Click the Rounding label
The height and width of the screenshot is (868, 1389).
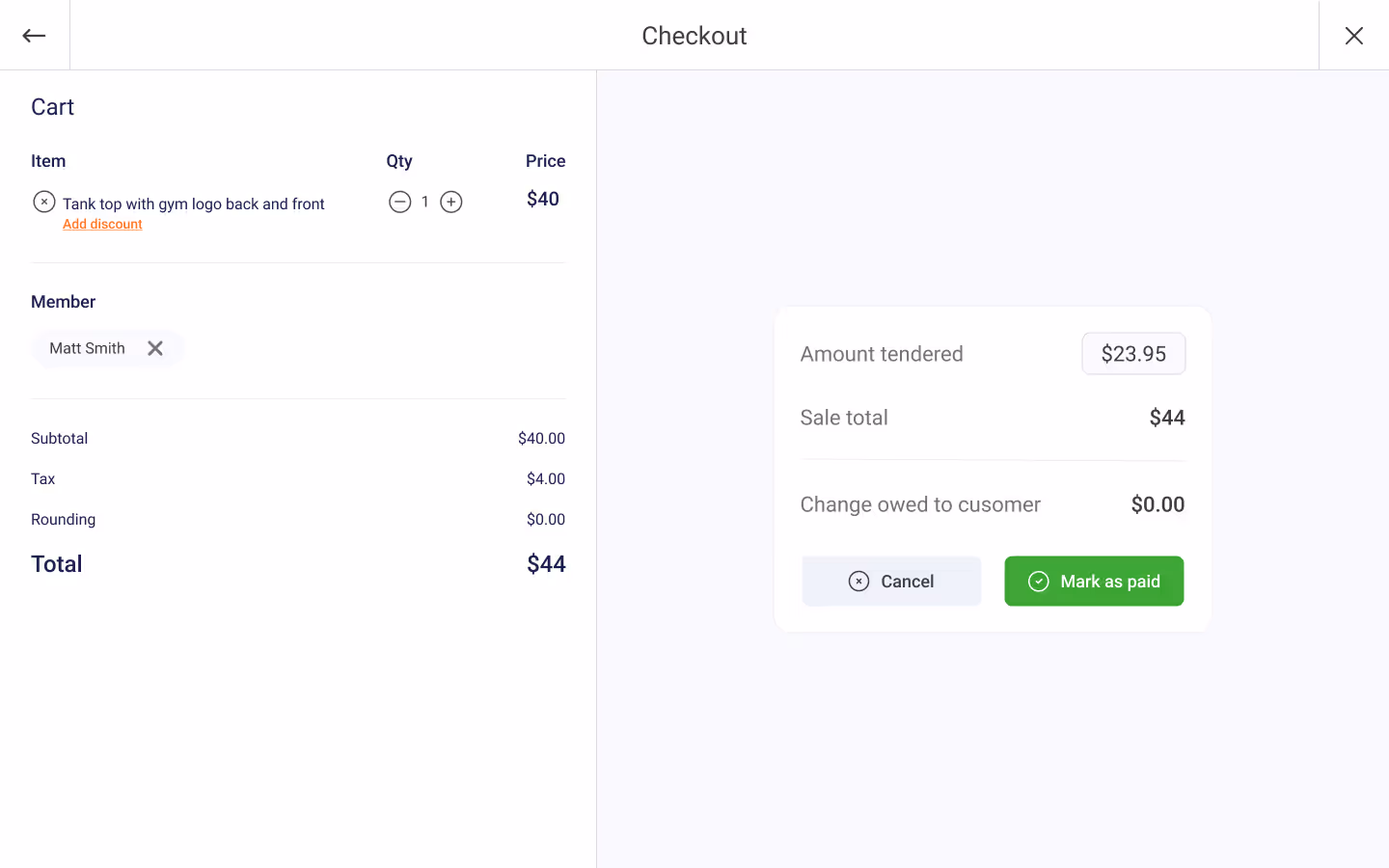point(63,519)
